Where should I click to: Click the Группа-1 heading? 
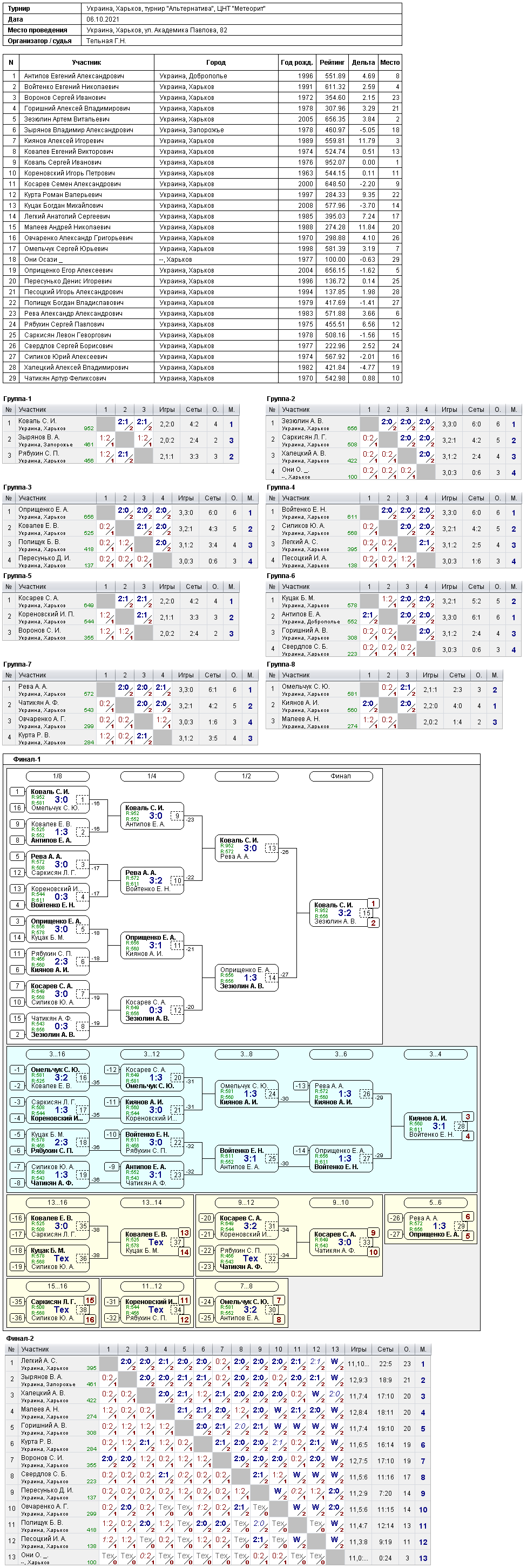tap(17, 399)
